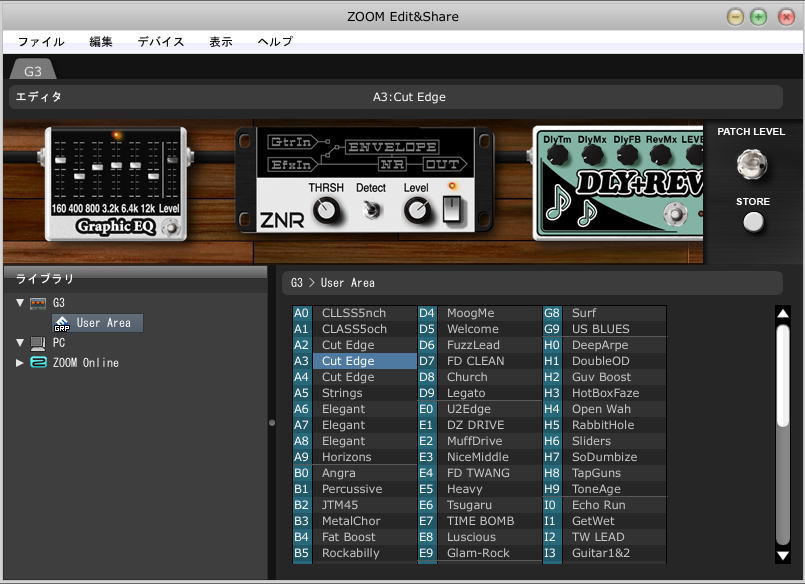Click the DlyMx knob on DLY+REV
This screenshot has width=805, height=584.
point(592,155)
